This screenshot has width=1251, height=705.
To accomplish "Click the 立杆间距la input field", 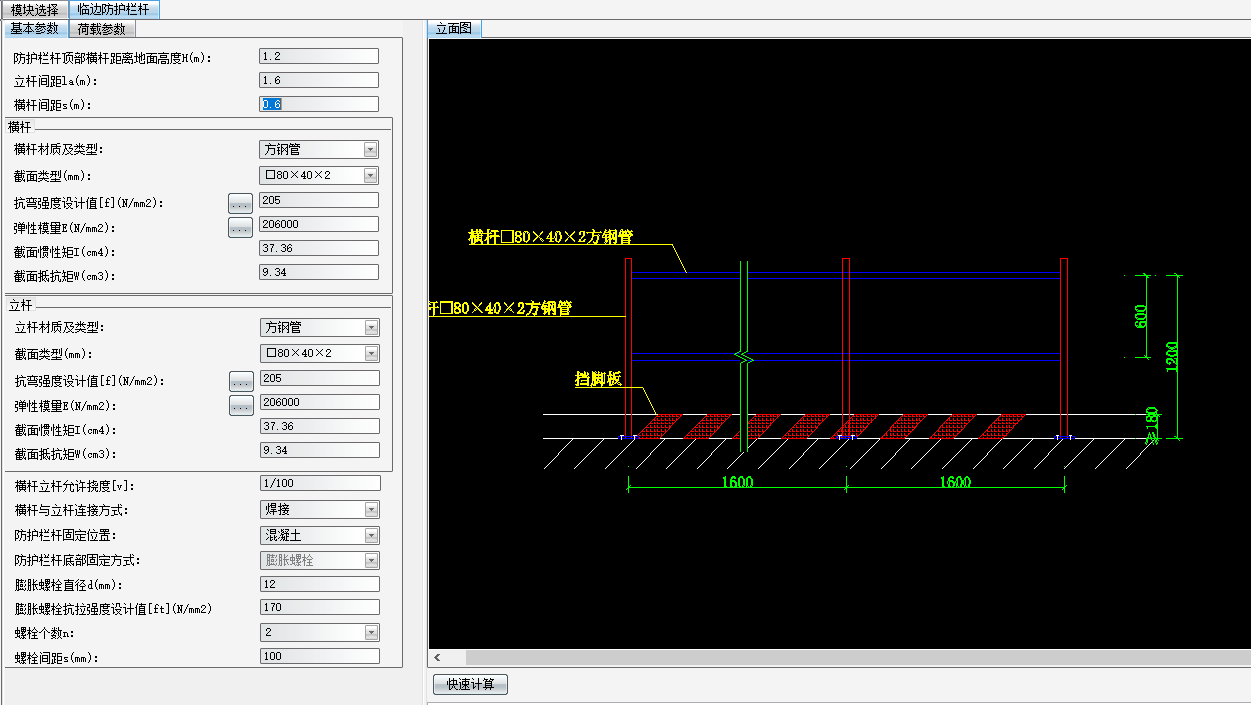I will point(318,80).
